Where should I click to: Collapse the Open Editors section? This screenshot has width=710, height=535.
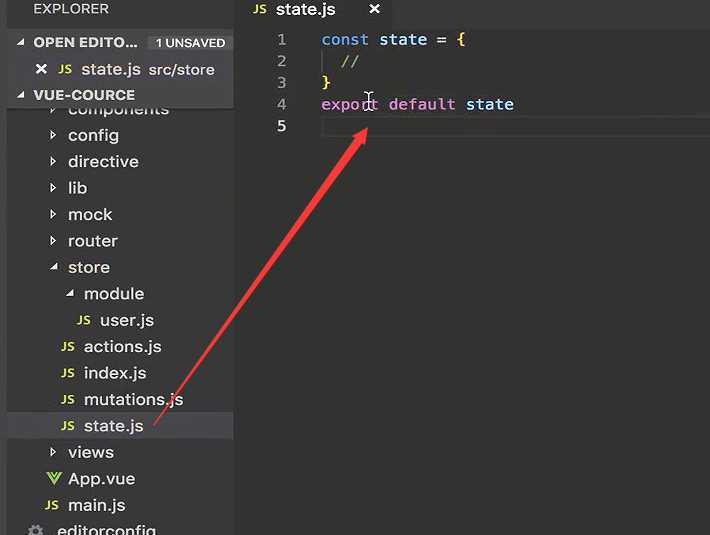[20, 42]
